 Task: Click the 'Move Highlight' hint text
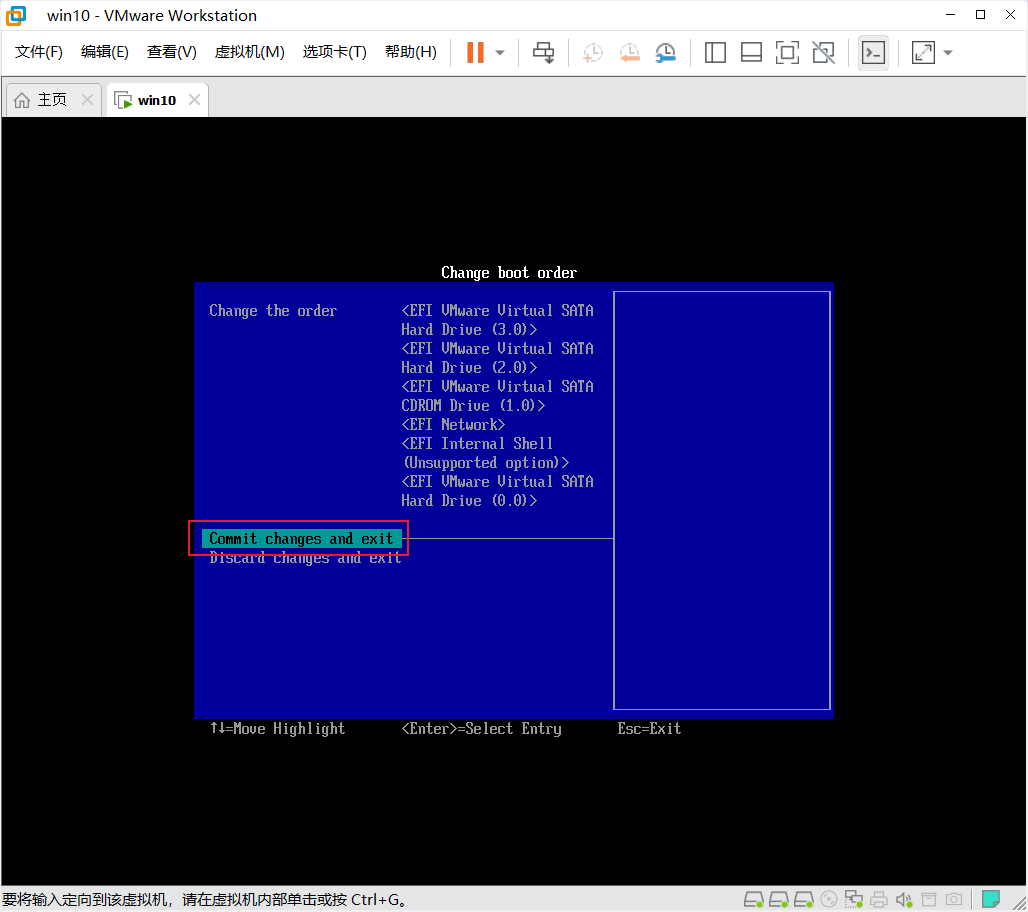[x=277, y=729]
